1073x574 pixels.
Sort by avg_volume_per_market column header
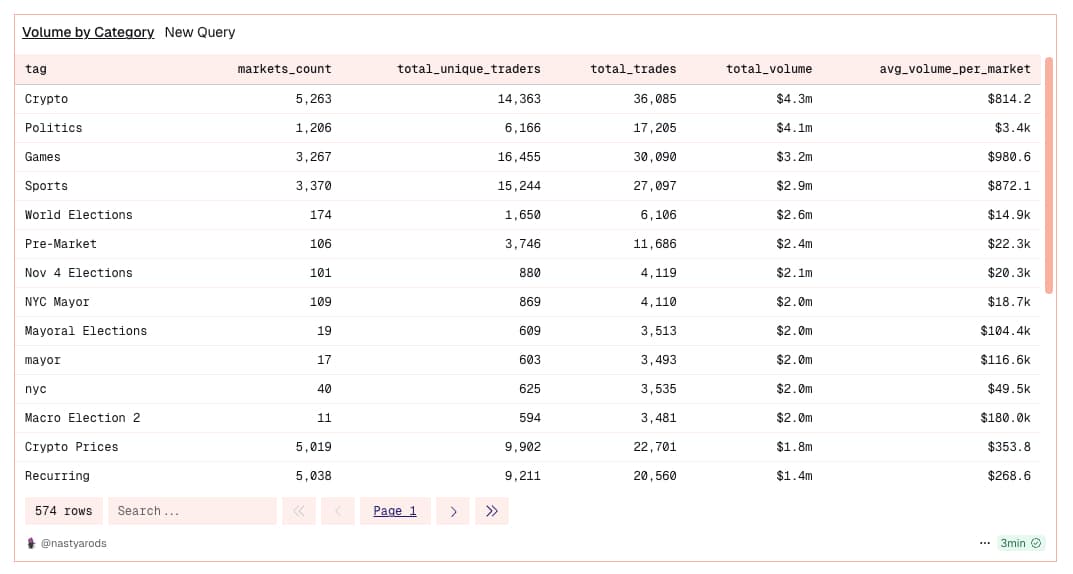click(x=954, y=69)
